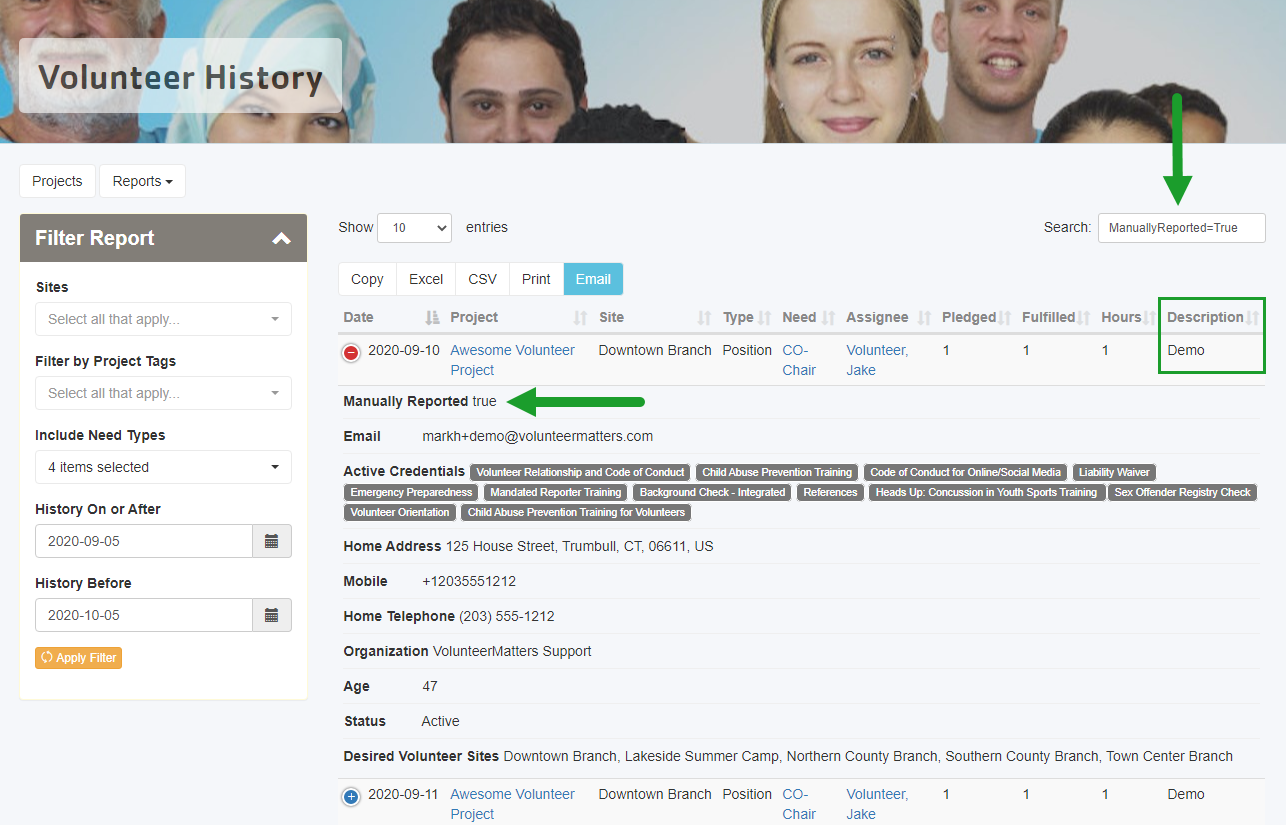Viewport: 1286px width, 825px height.
Task: Click the Email export button
Action: point(593,279)
